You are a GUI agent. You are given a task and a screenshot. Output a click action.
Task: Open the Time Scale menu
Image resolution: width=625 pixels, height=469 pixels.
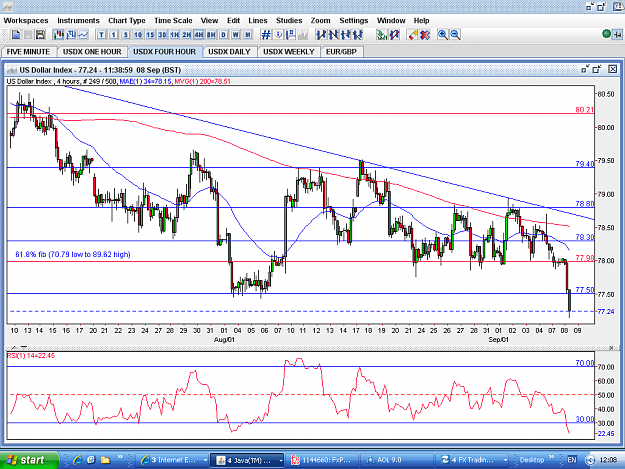pyautogui.click(x=173, y=21)
